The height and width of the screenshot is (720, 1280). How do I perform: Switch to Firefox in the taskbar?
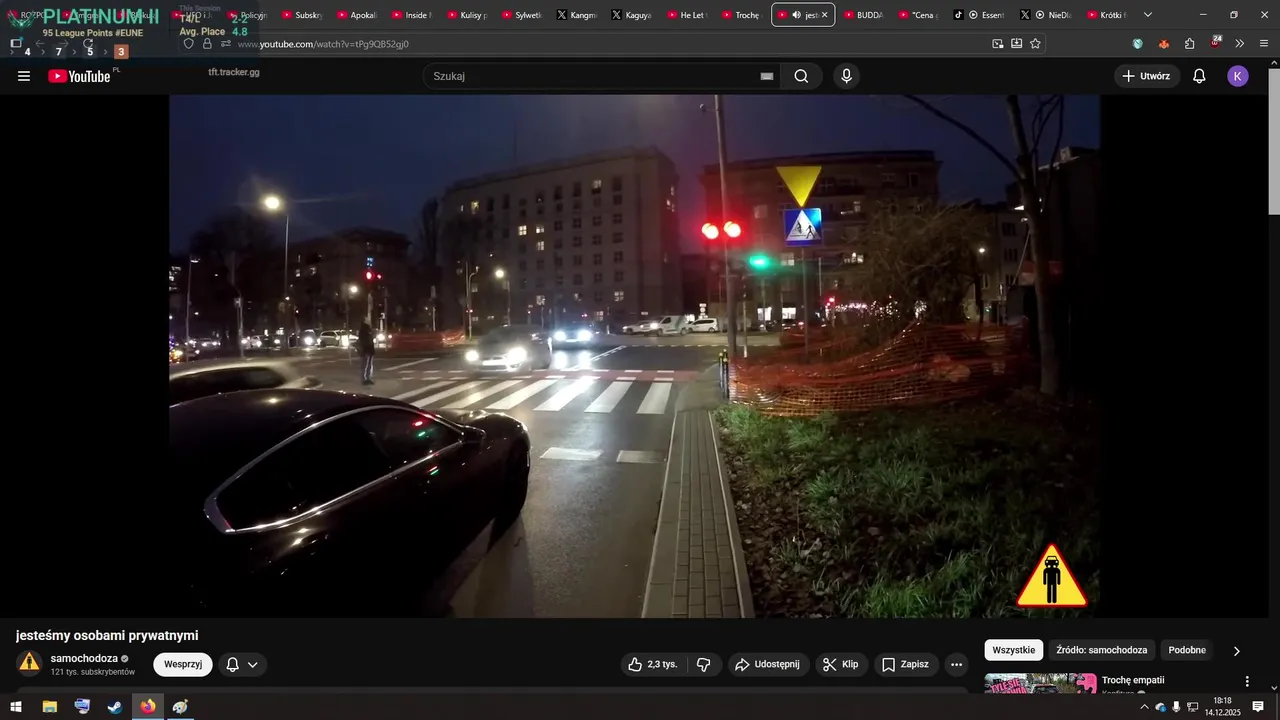click(148, 707)
